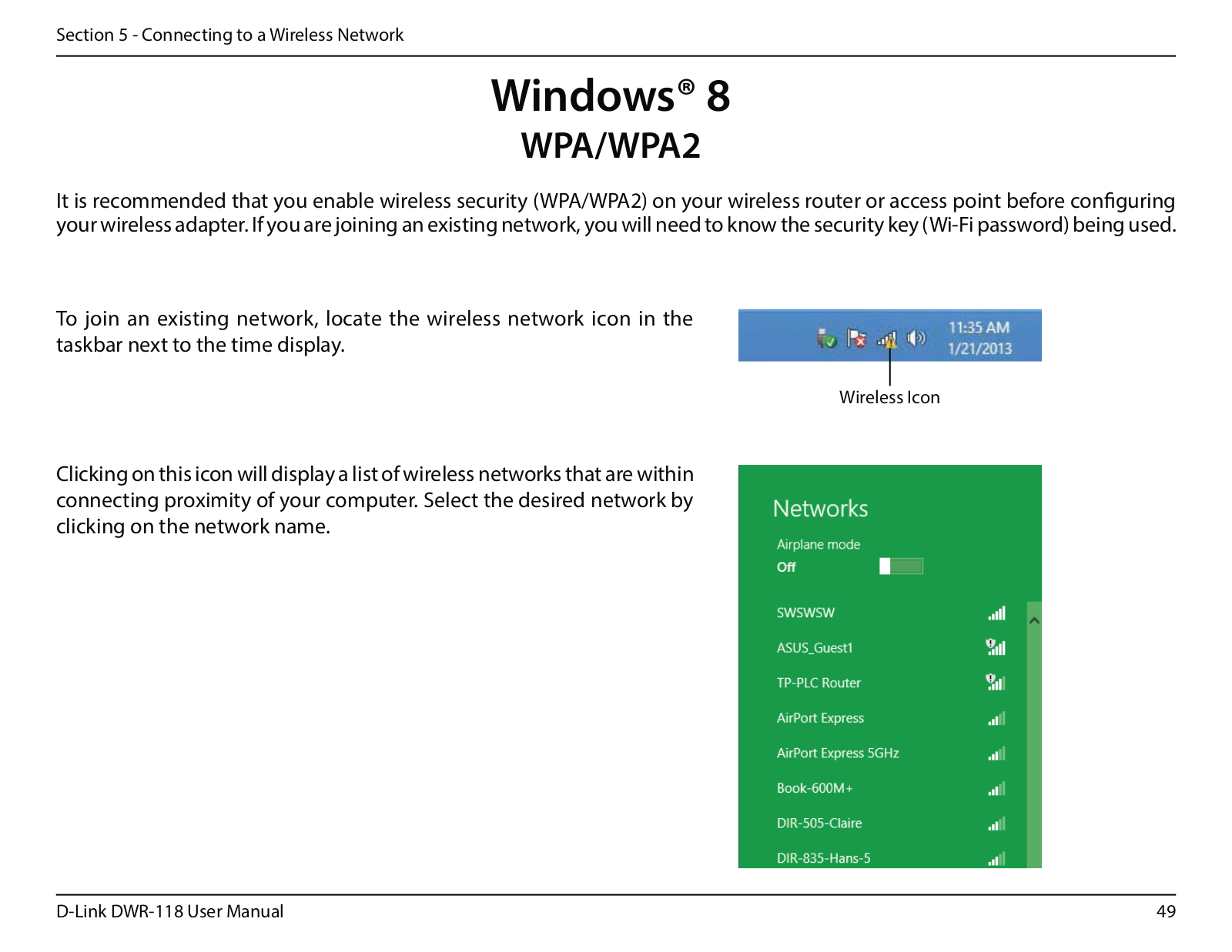Click the signal icon beside Book-600M+
The height and width of the screenshot is (952, 1232).
coord(997,789)
